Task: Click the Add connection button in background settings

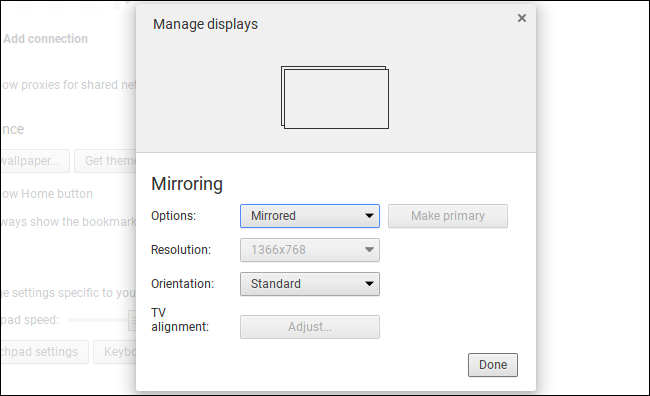Action: tap(45, 39)
